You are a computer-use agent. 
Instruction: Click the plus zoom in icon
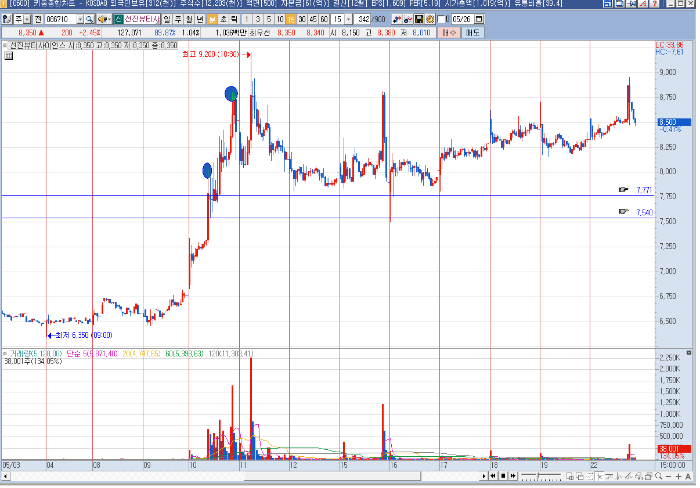tap(678, 476)
